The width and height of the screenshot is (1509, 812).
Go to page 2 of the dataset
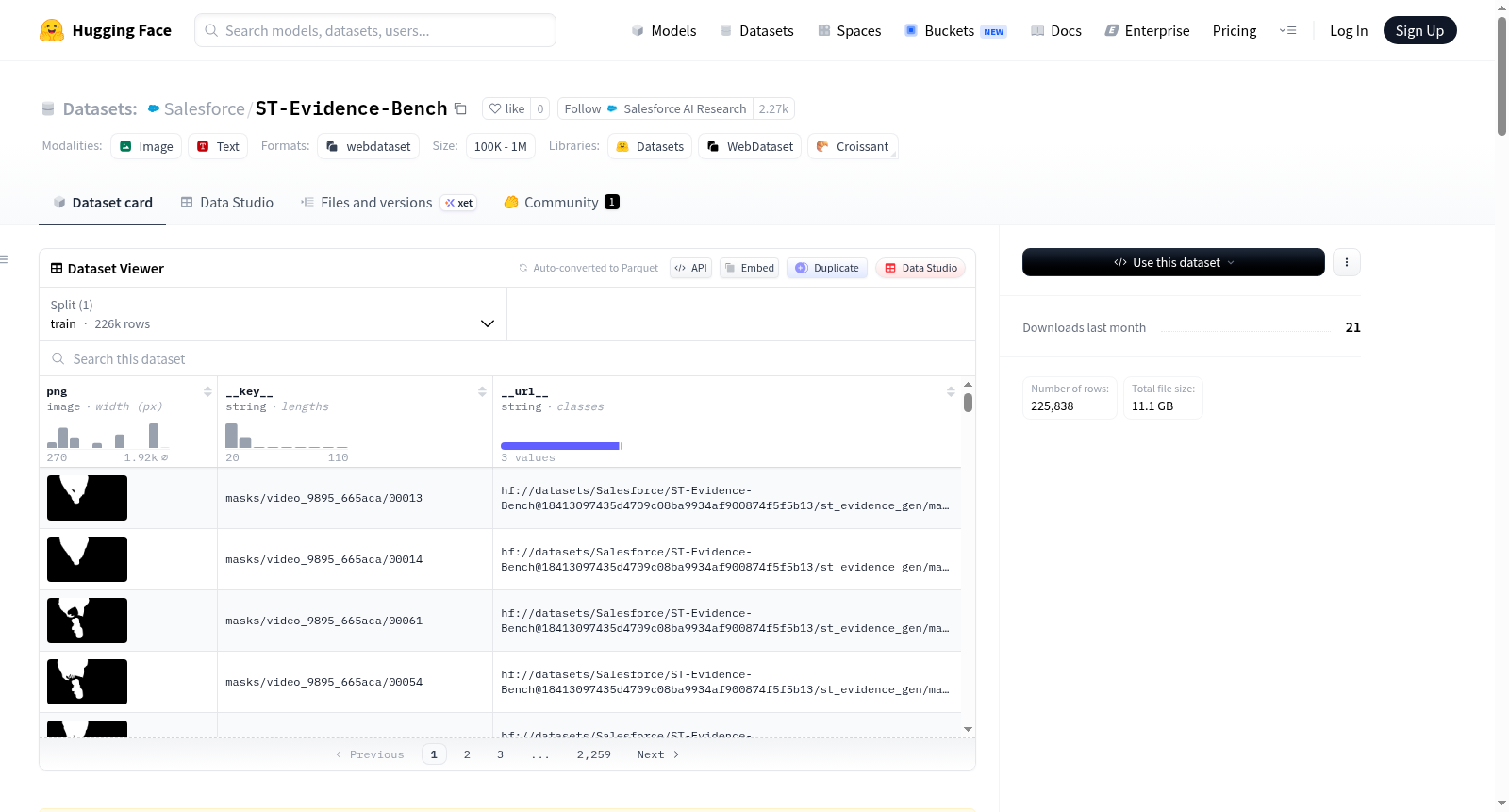pyautogui.click(x=467, y=754)
